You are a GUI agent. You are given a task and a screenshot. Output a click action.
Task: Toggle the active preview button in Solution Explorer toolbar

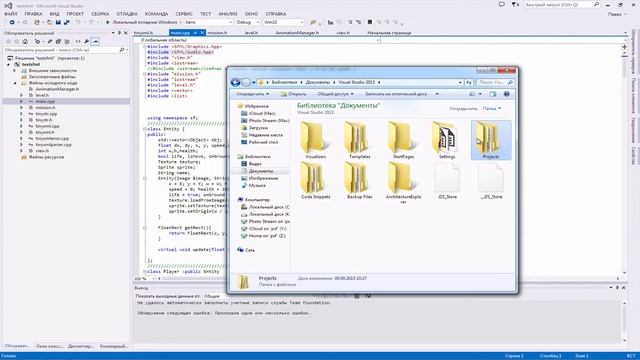95,41
